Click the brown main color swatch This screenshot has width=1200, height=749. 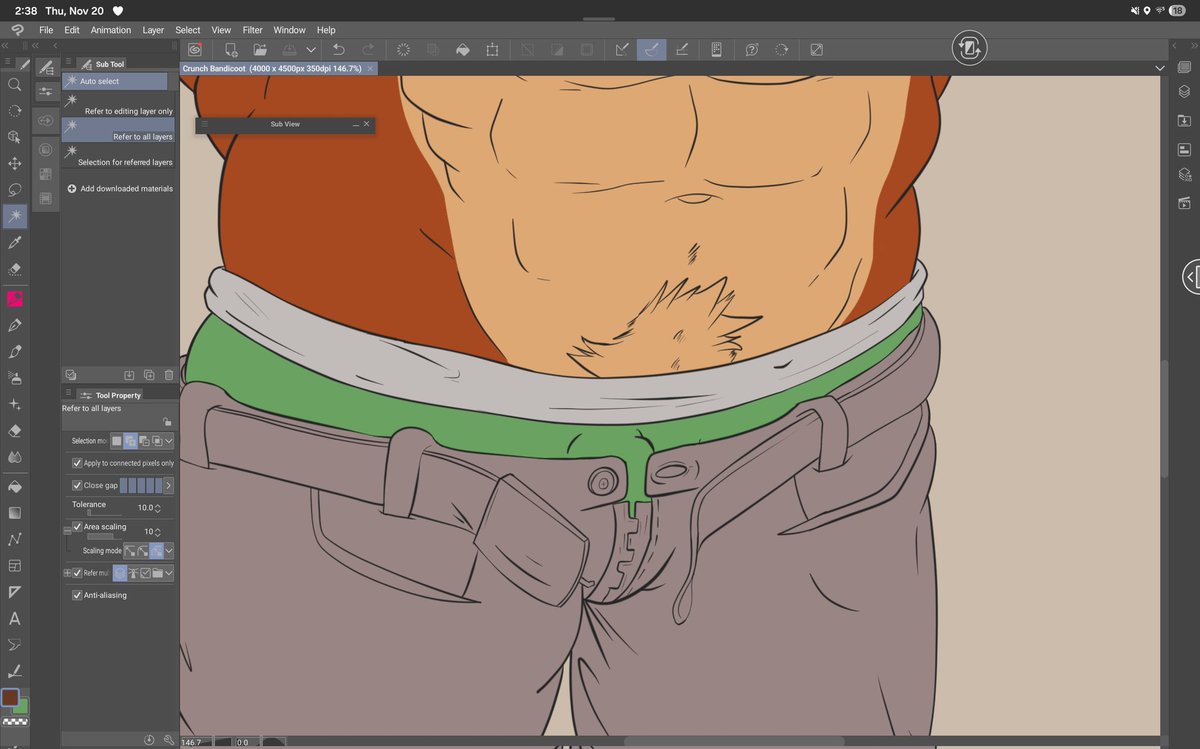coord(10,697)
